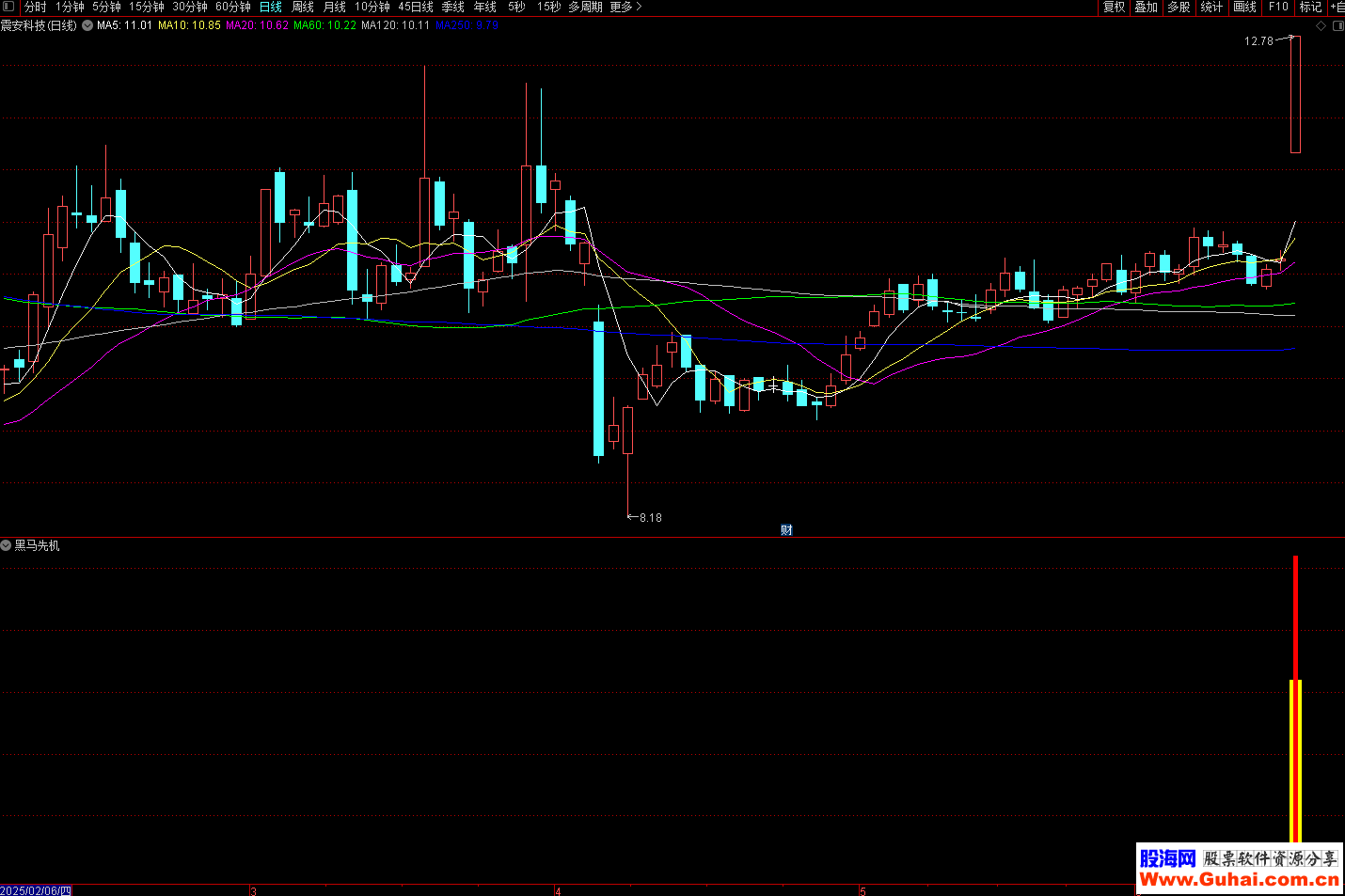Screen dimensions: 1345x896
Task: Click the 财 financial marker icon
Action: [786, 530]
